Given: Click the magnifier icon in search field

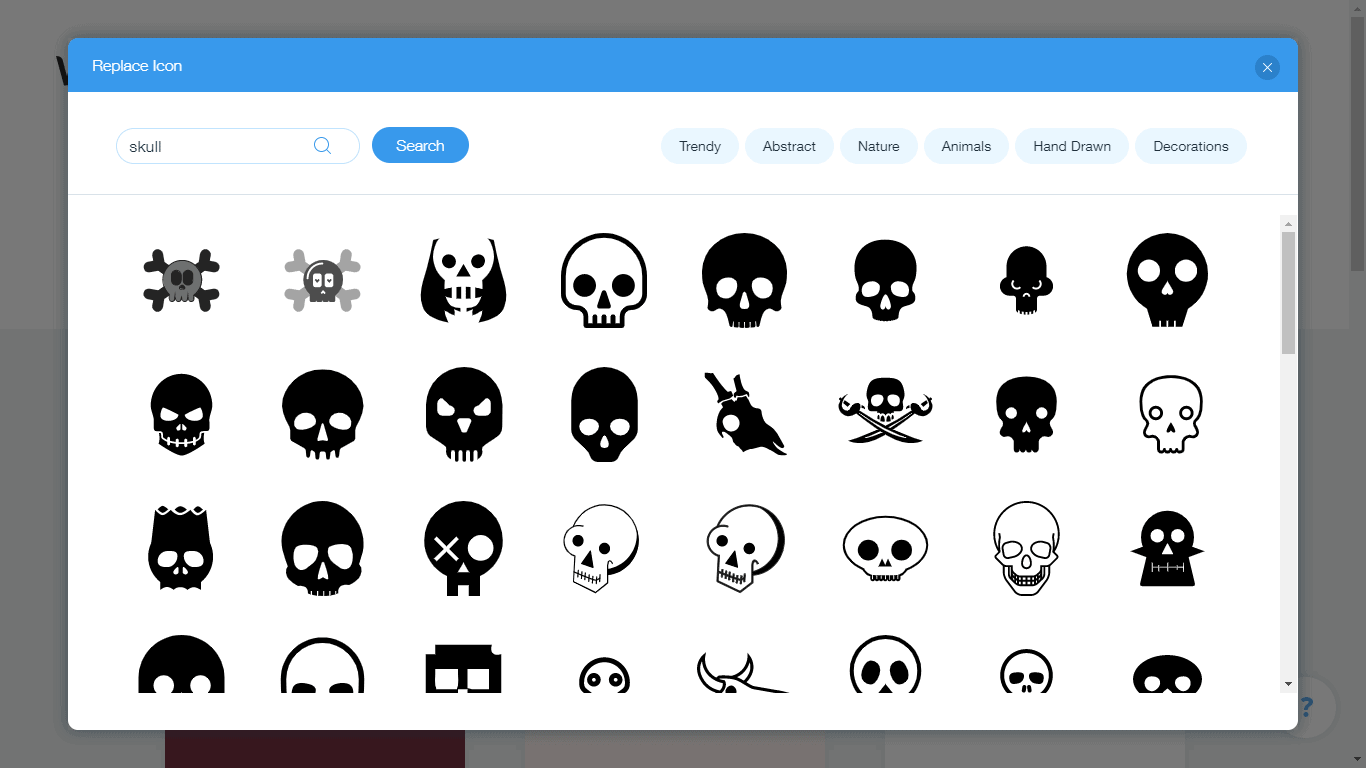Looking at the screenshot, I should [322, 146].
